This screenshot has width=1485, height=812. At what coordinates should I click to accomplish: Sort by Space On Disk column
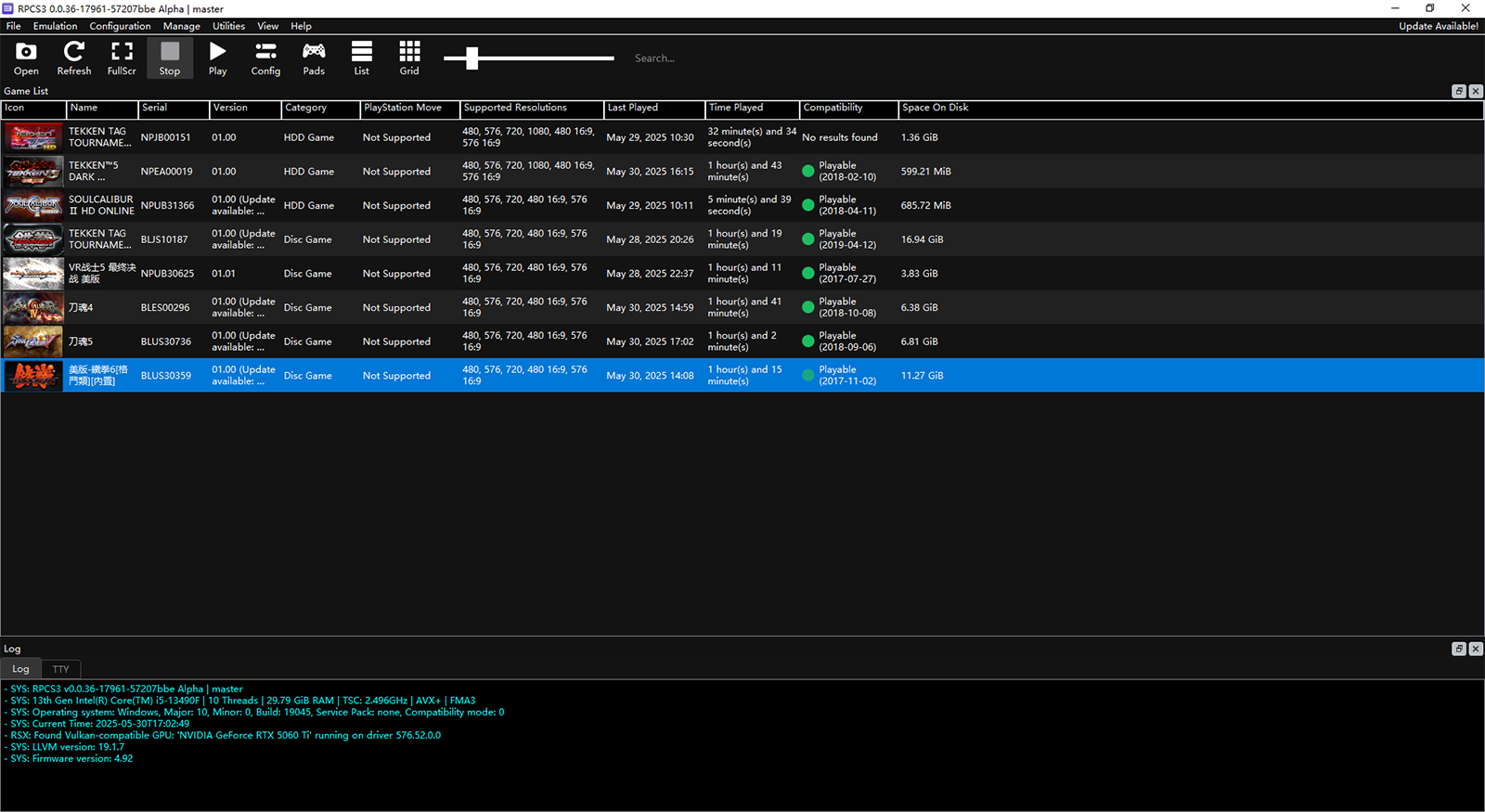pyautogui.click(x=1191, y=109)
